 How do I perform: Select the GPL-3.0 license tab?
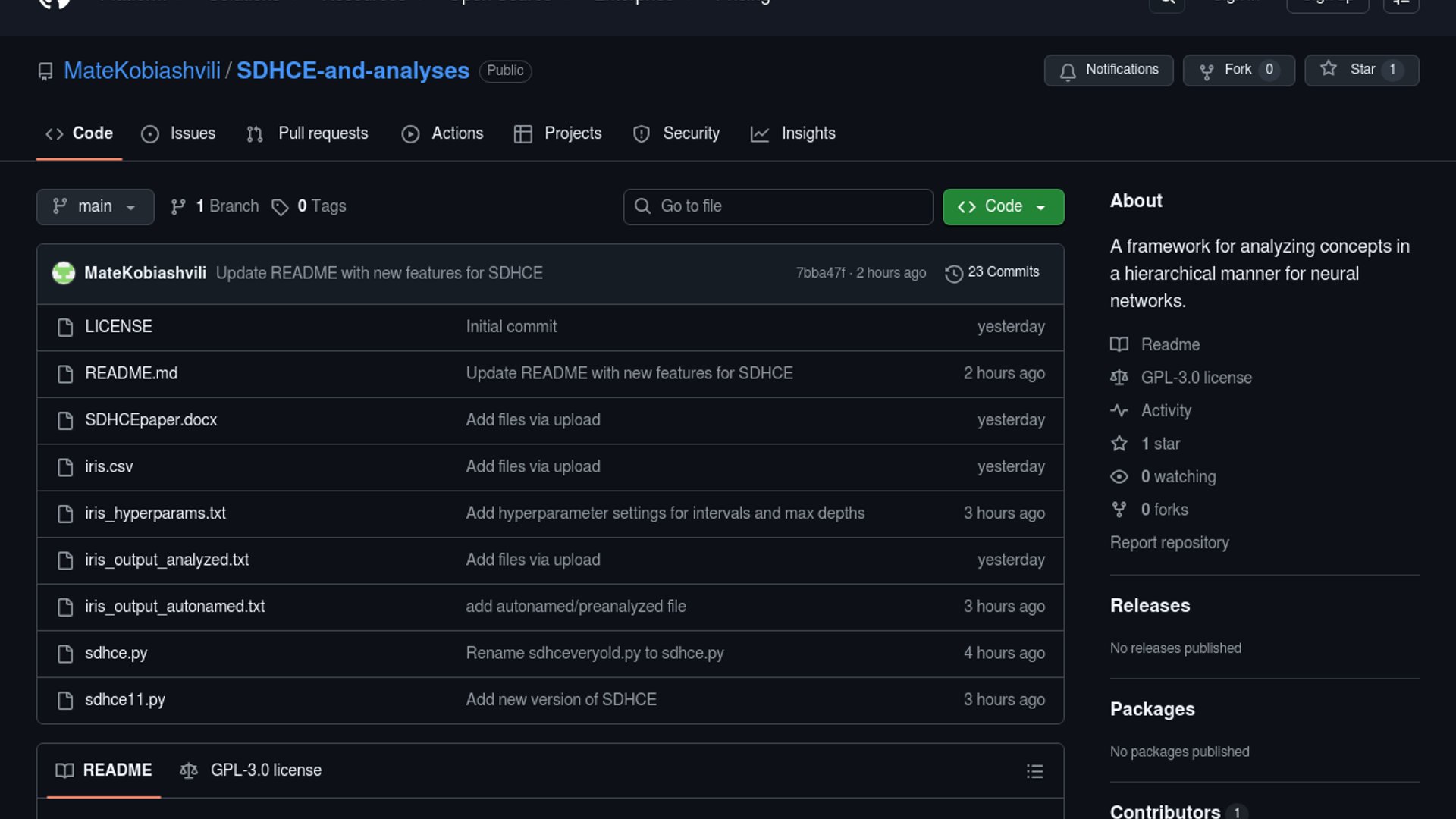click(x=251, y=770)
